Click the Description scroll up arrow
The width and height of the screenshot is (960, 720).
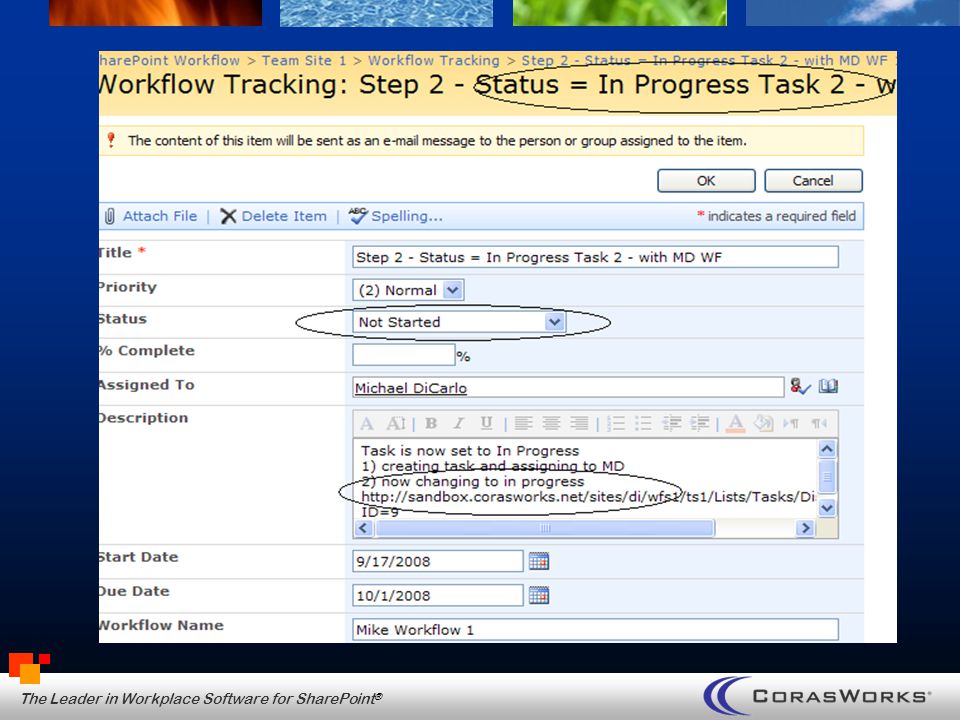coord(827,449)
